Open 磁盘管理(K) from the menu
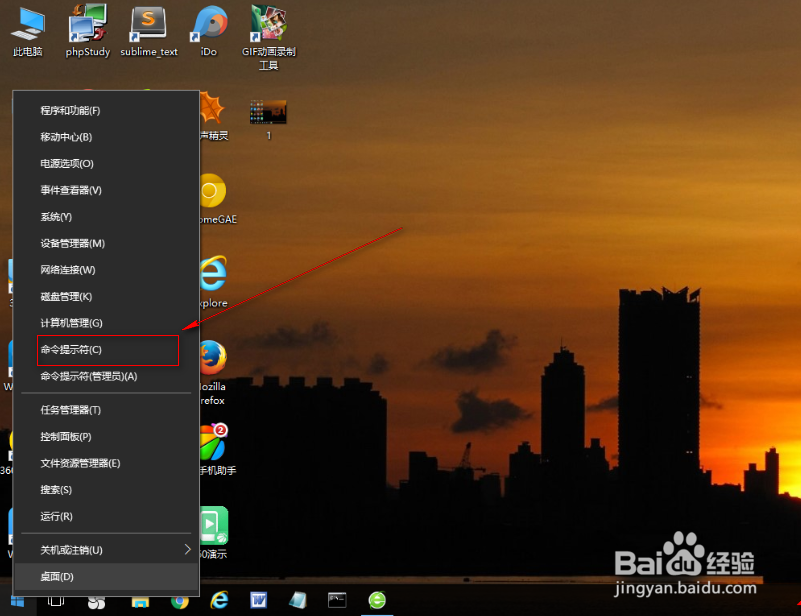The height and width of the screenshot is (616, 801). pyautogui.click(x=106, y=296)
